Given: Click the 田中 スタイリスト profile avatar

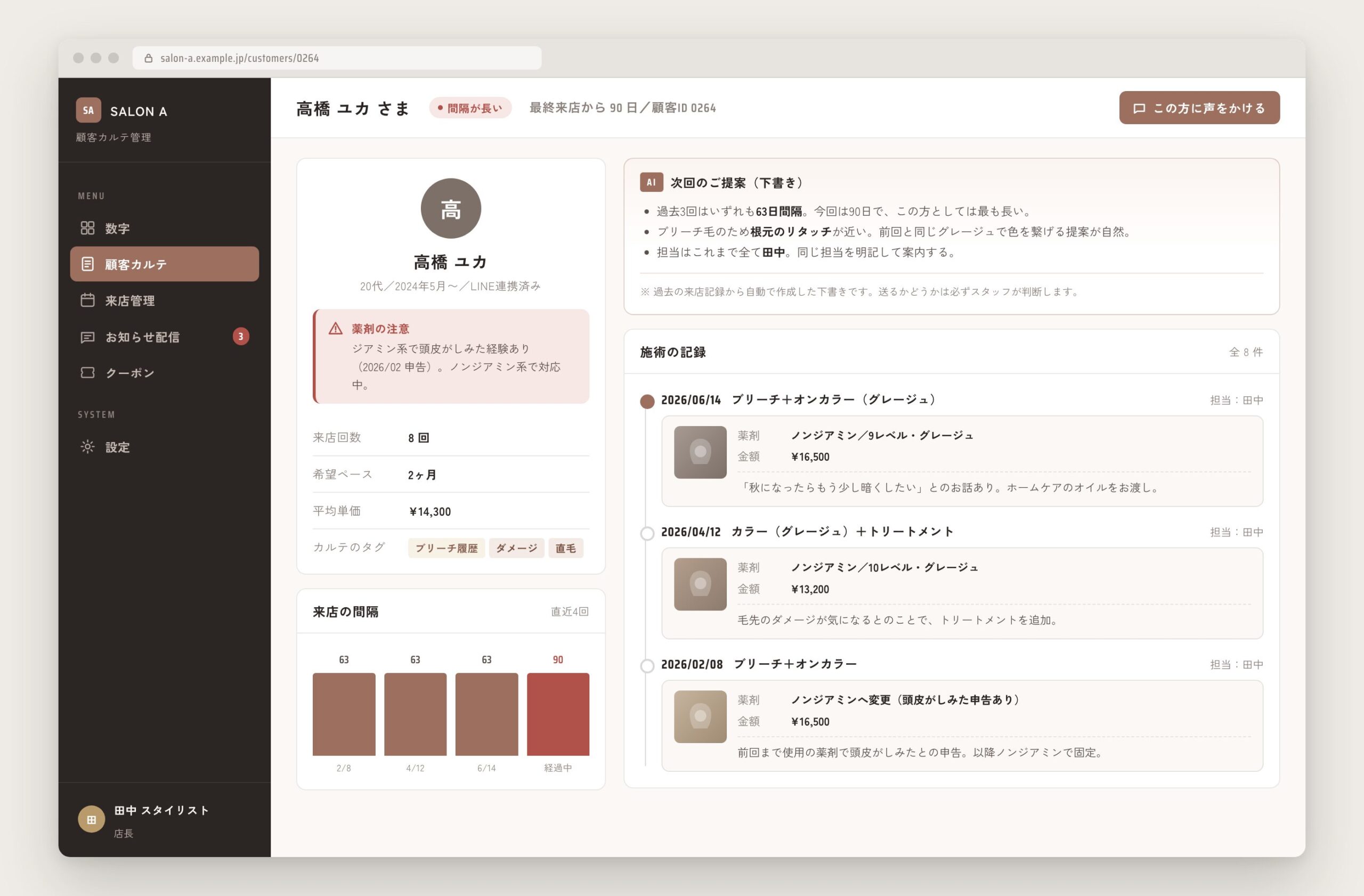Looking at the screenshot, I should pyautogui.click(x=91, y=819).
